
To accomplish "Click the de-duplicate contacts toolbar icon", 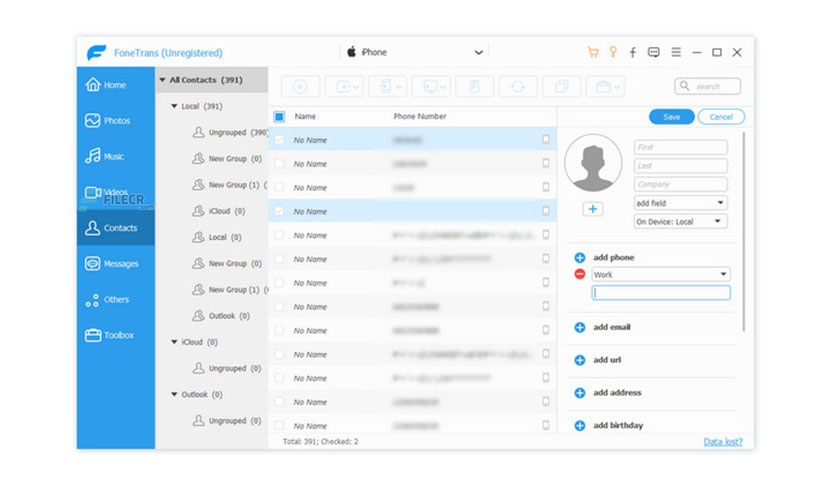I will [561, 86].
